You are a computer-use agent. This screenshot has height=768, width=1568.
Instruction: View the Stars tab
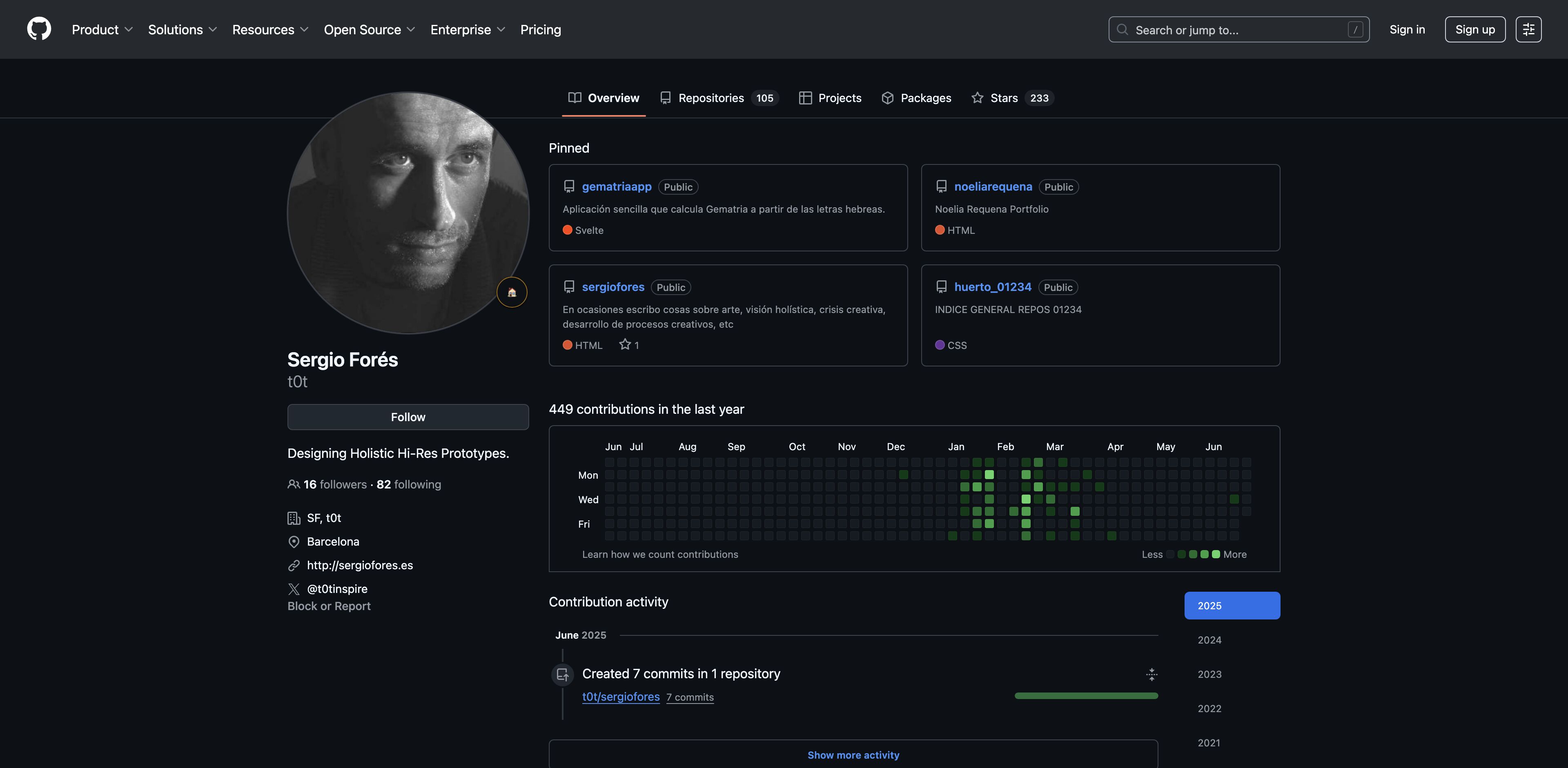point(1012,98)
